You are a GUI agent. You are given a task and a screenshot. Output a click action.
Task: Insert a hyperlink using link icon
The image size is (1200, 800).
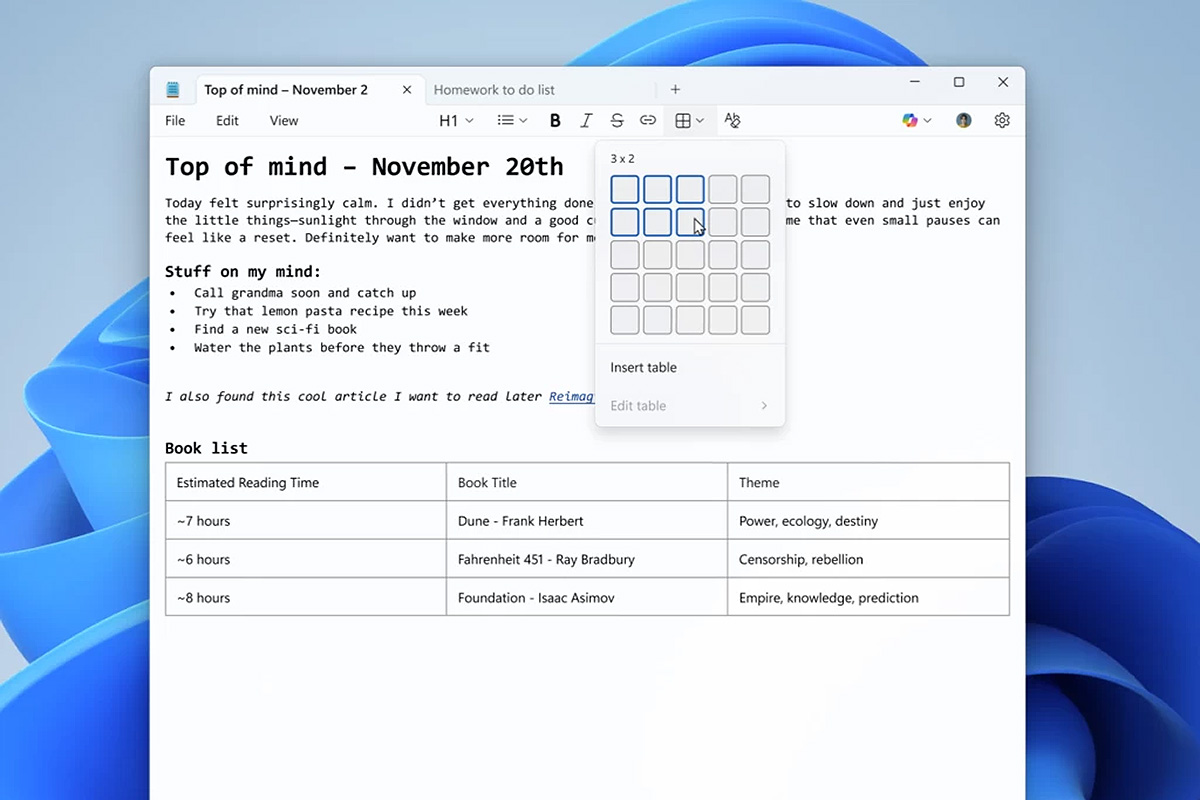point(648,121)
